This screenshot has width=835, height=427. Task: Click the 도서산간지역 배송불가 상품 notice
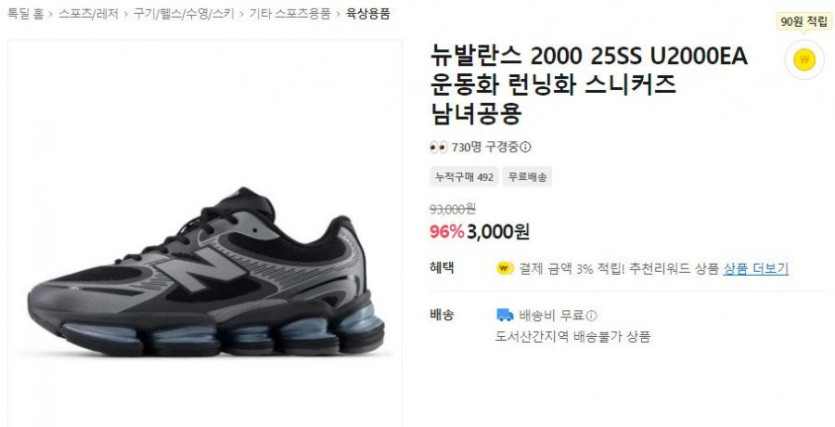(573, 337)
